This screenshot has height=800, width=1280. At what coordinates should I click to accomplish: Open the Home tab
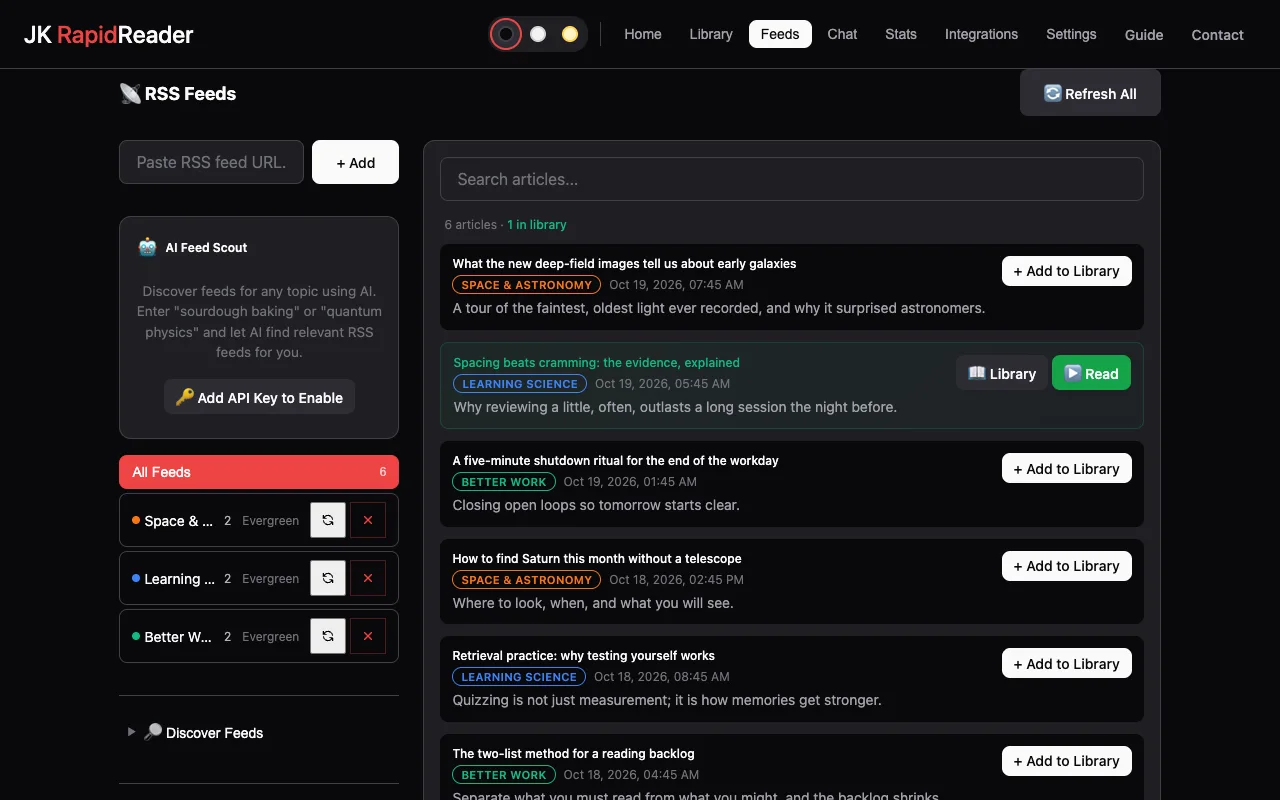pyautogui.click(x=643, y=34)
